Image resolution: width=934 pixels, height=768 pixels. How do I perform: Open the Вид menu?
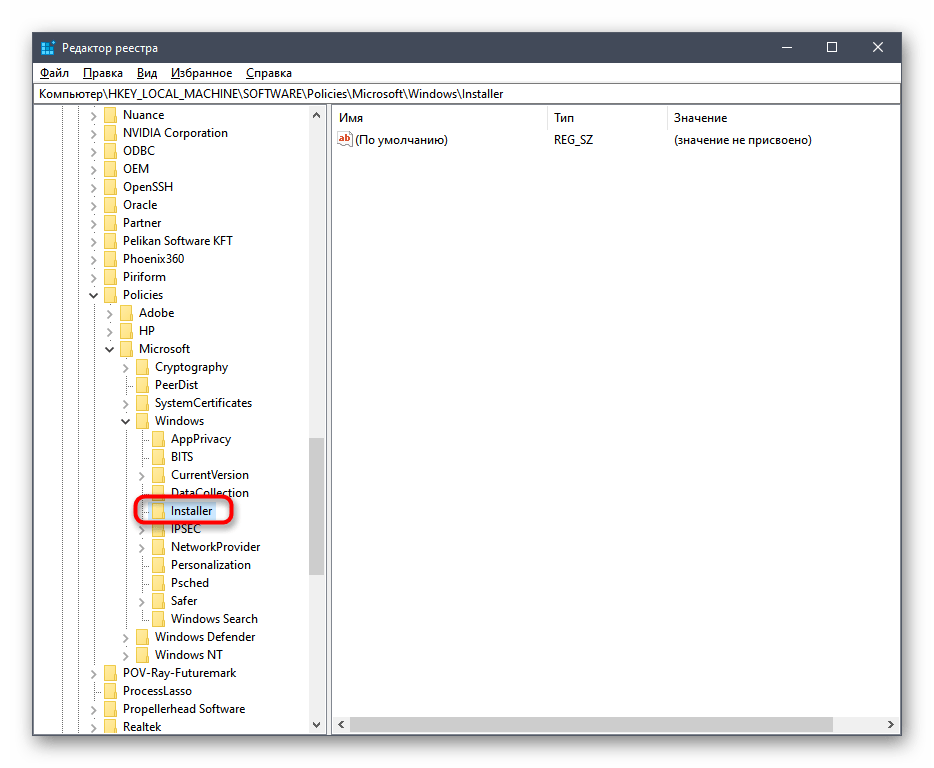pos(147,73)
